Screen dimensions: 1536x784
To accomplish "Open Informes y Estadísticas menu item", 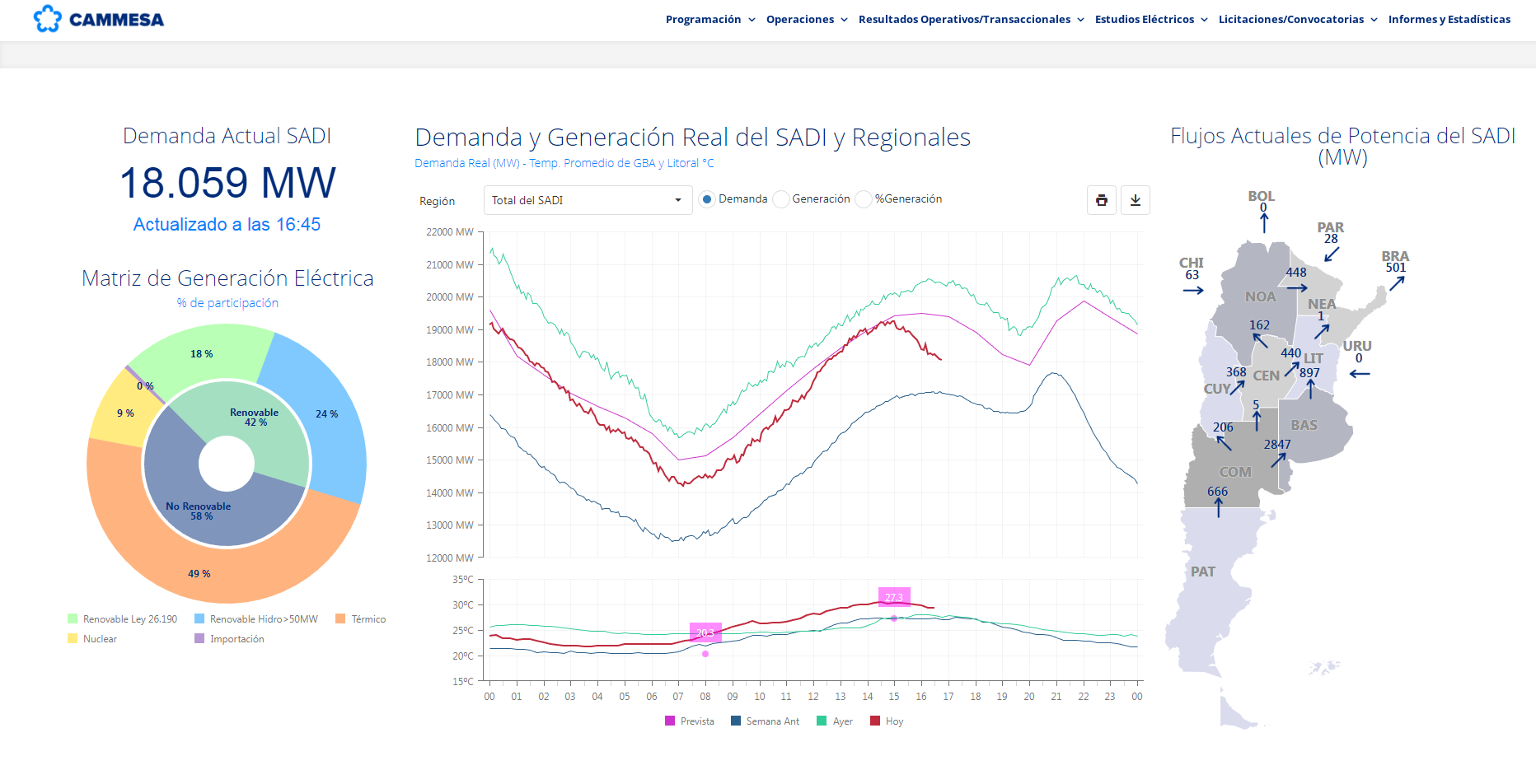I will click(1449, 19).
